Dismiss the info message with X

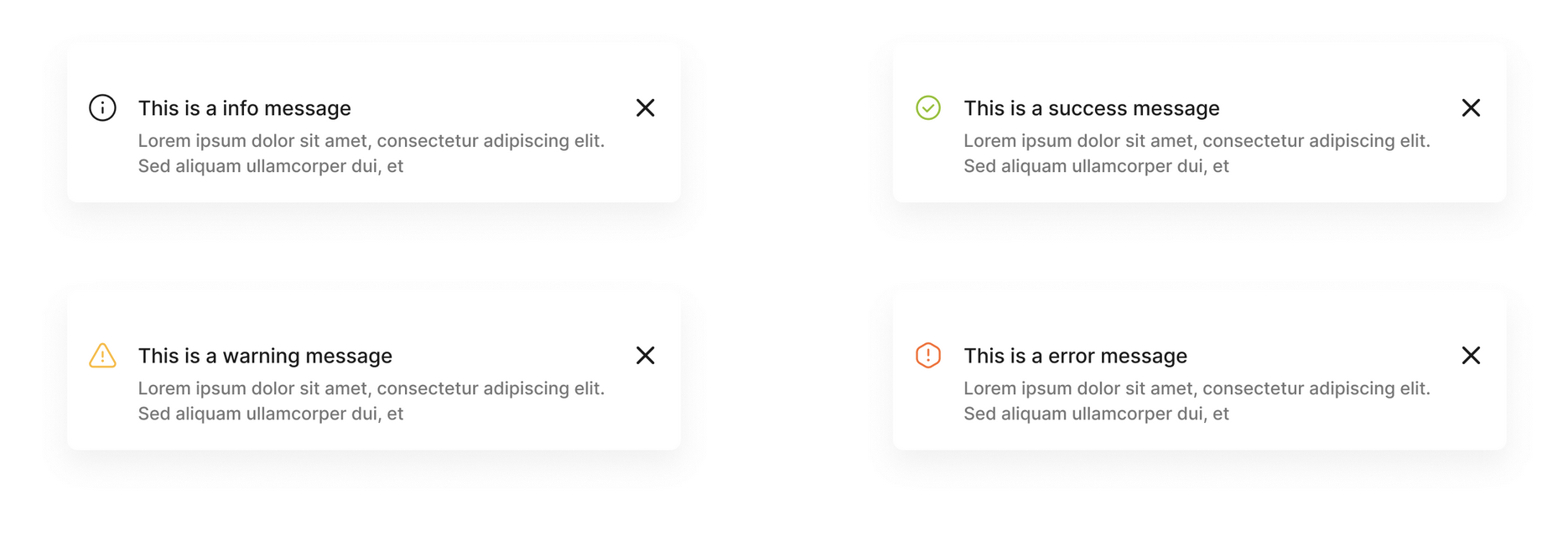click(645, 108)
